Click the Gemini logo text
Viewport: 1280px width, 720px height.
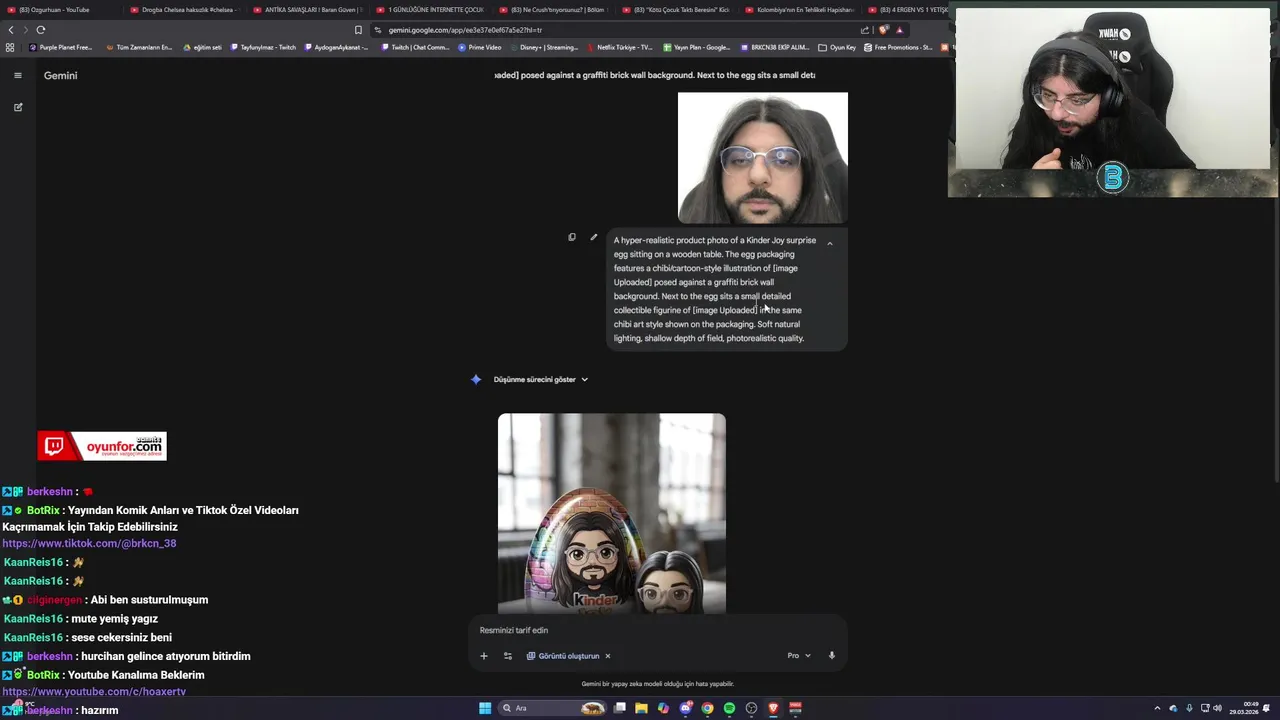60,76
